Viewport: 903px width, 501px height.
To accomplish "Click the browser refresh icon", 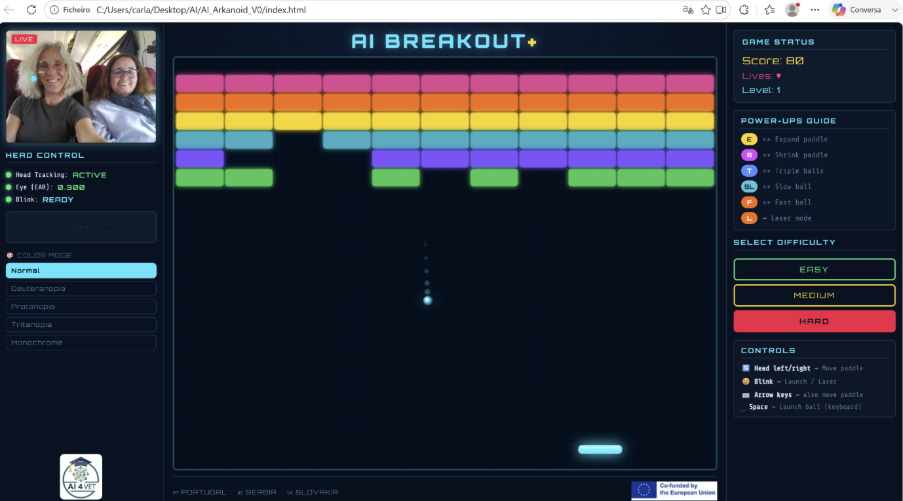I will [x=31, y=10].
